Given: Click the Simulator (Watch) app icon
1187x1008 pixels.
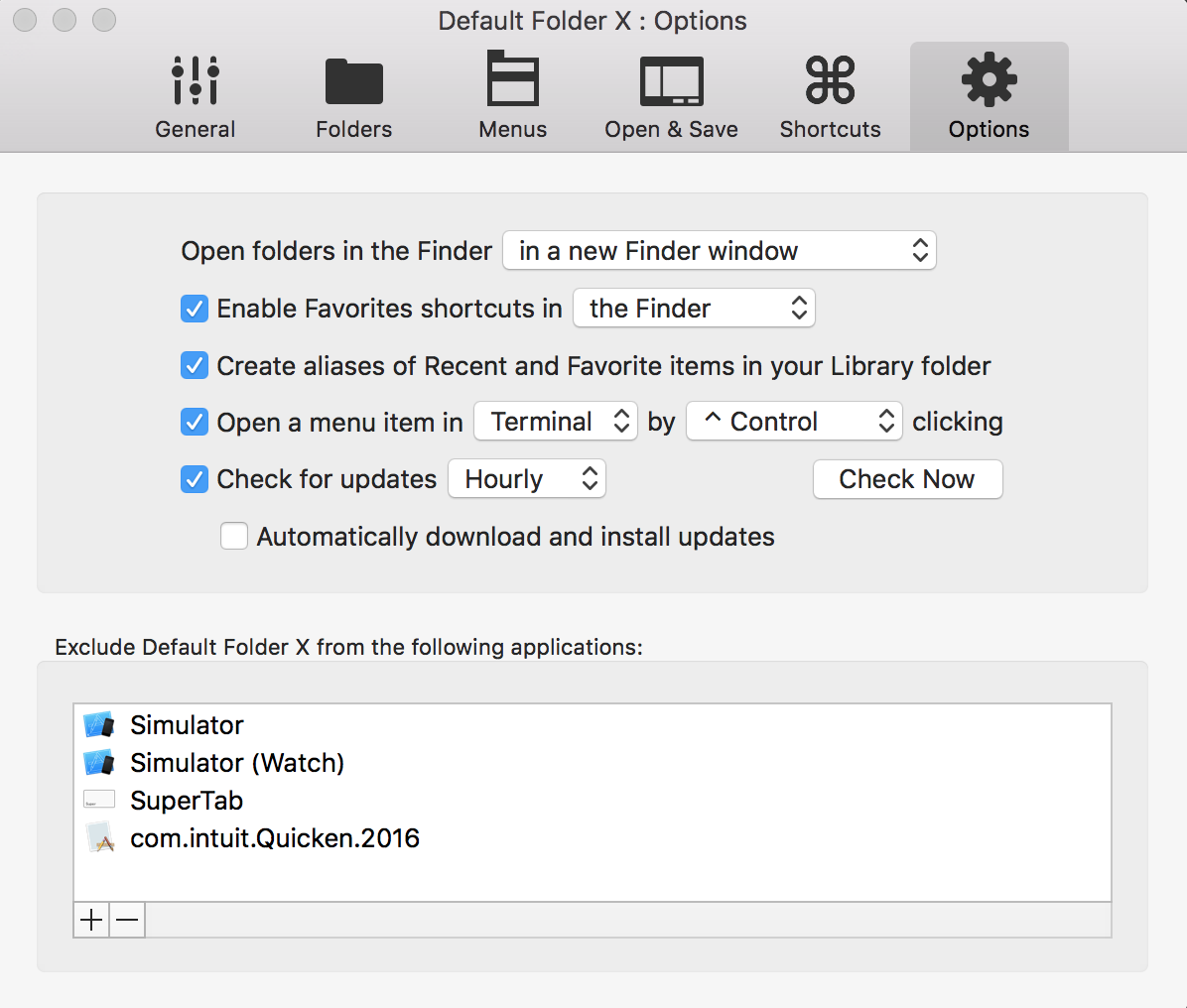Looking at the screenshot, I should tap(99, 763).
